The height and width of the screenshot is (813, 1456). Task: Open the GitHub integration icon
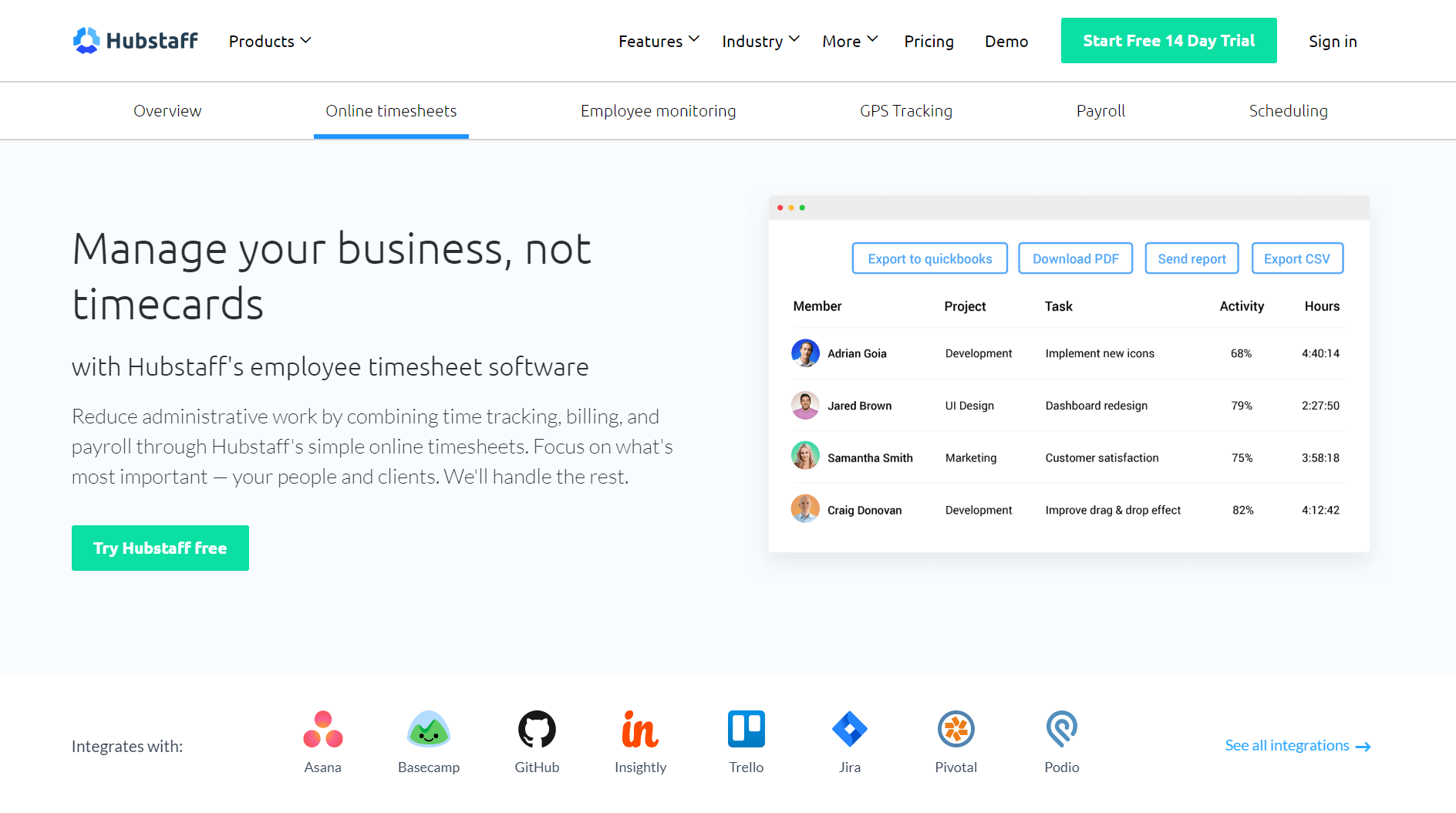[x=537, y=729]
